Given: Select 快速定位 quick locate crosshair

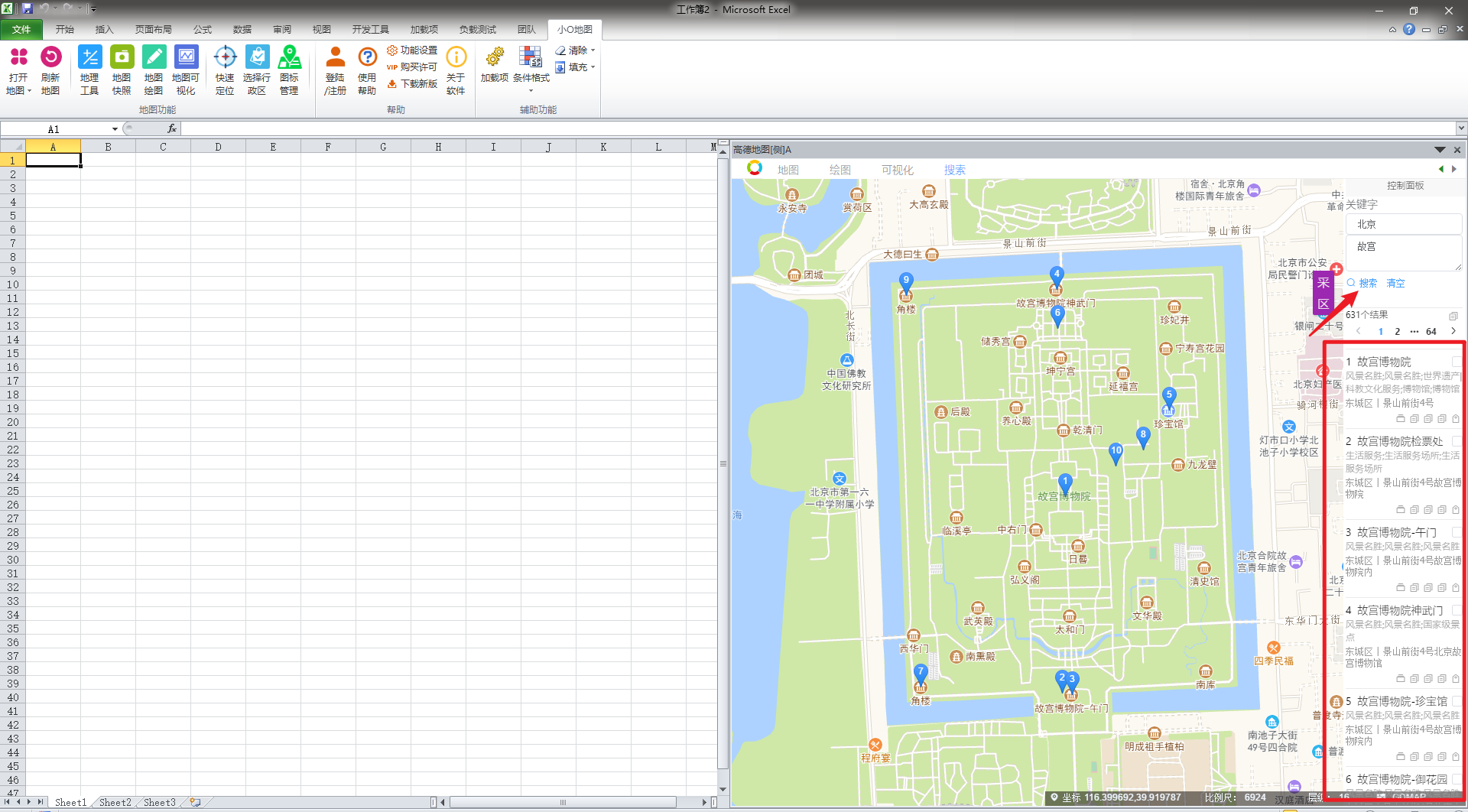Looking at the screenshot, I should click(225, 57).
